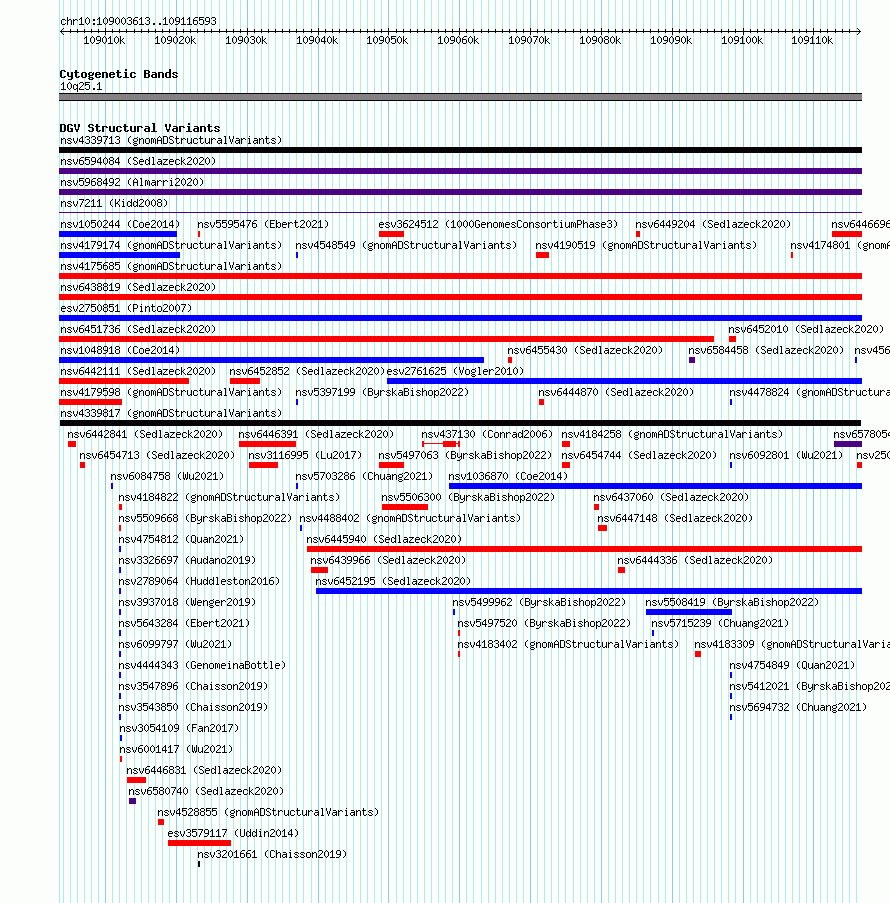The width and height of the screenshot is (890, 903).
Task: Click the 109010k ruler tick label
Action: pos(104,40)
